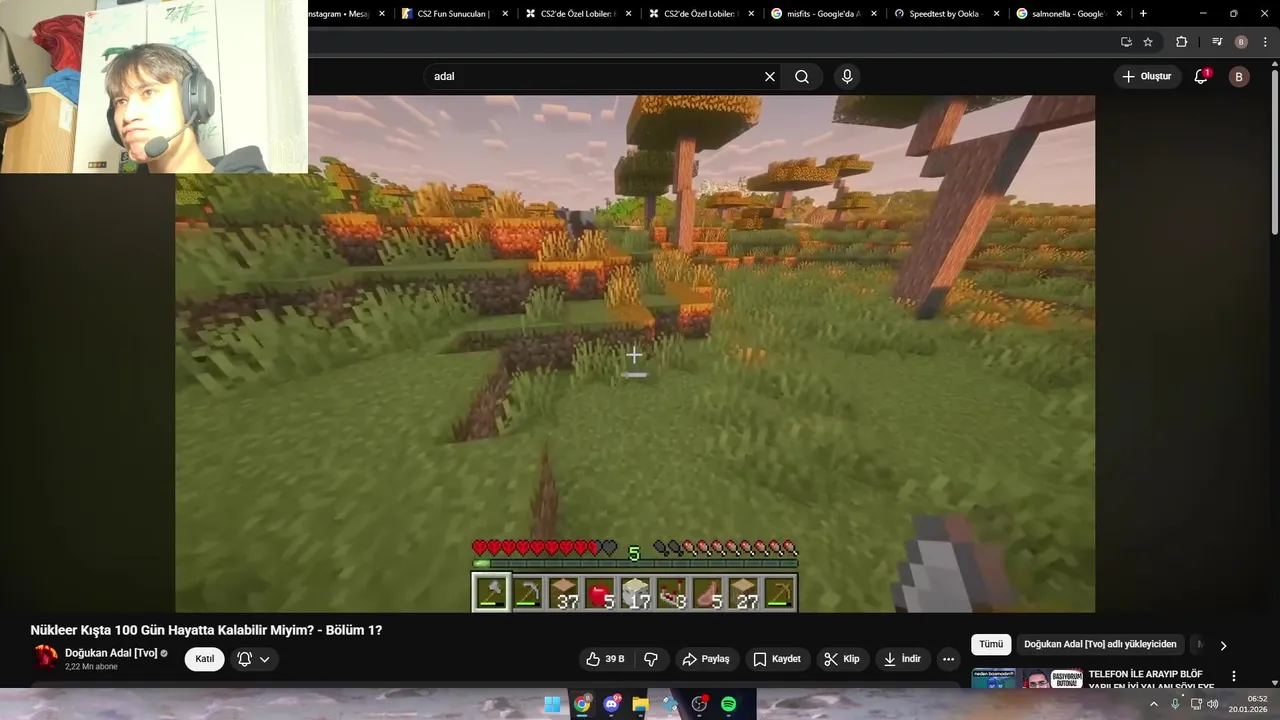Click the Klip button
The height and width of the screenshot is (720, 1280).
842,659
